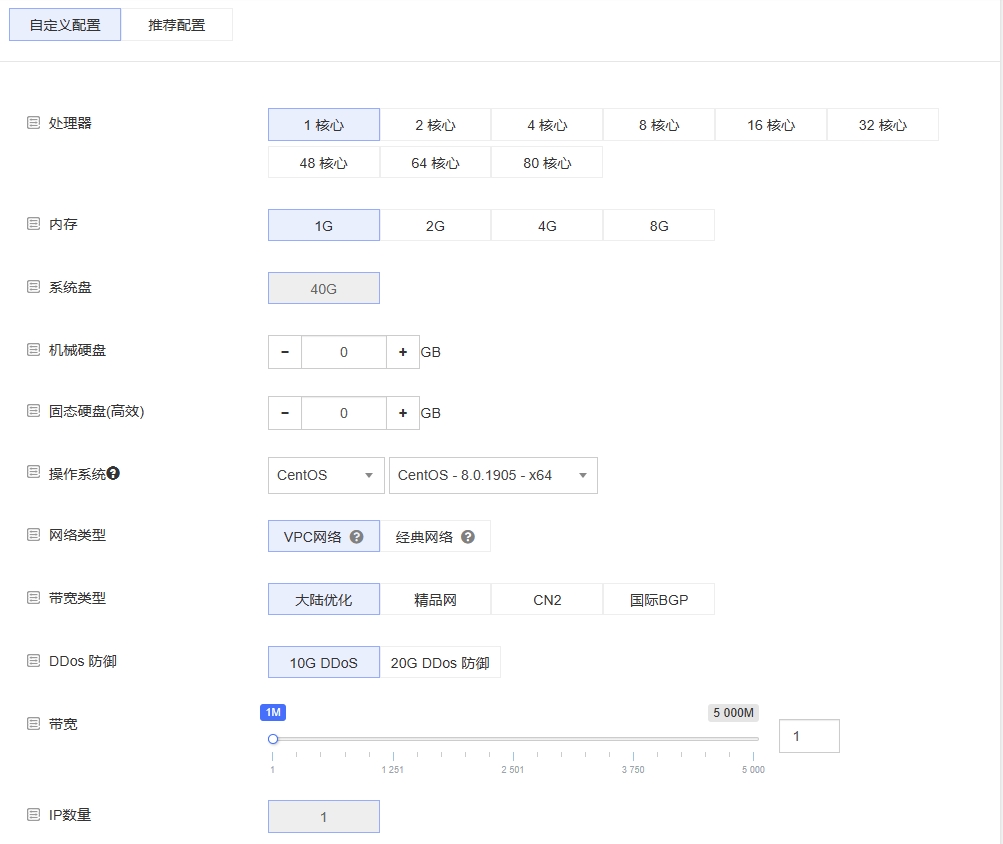Click the bandwidth value input field
1003x844 pixels.
point(809,736)
